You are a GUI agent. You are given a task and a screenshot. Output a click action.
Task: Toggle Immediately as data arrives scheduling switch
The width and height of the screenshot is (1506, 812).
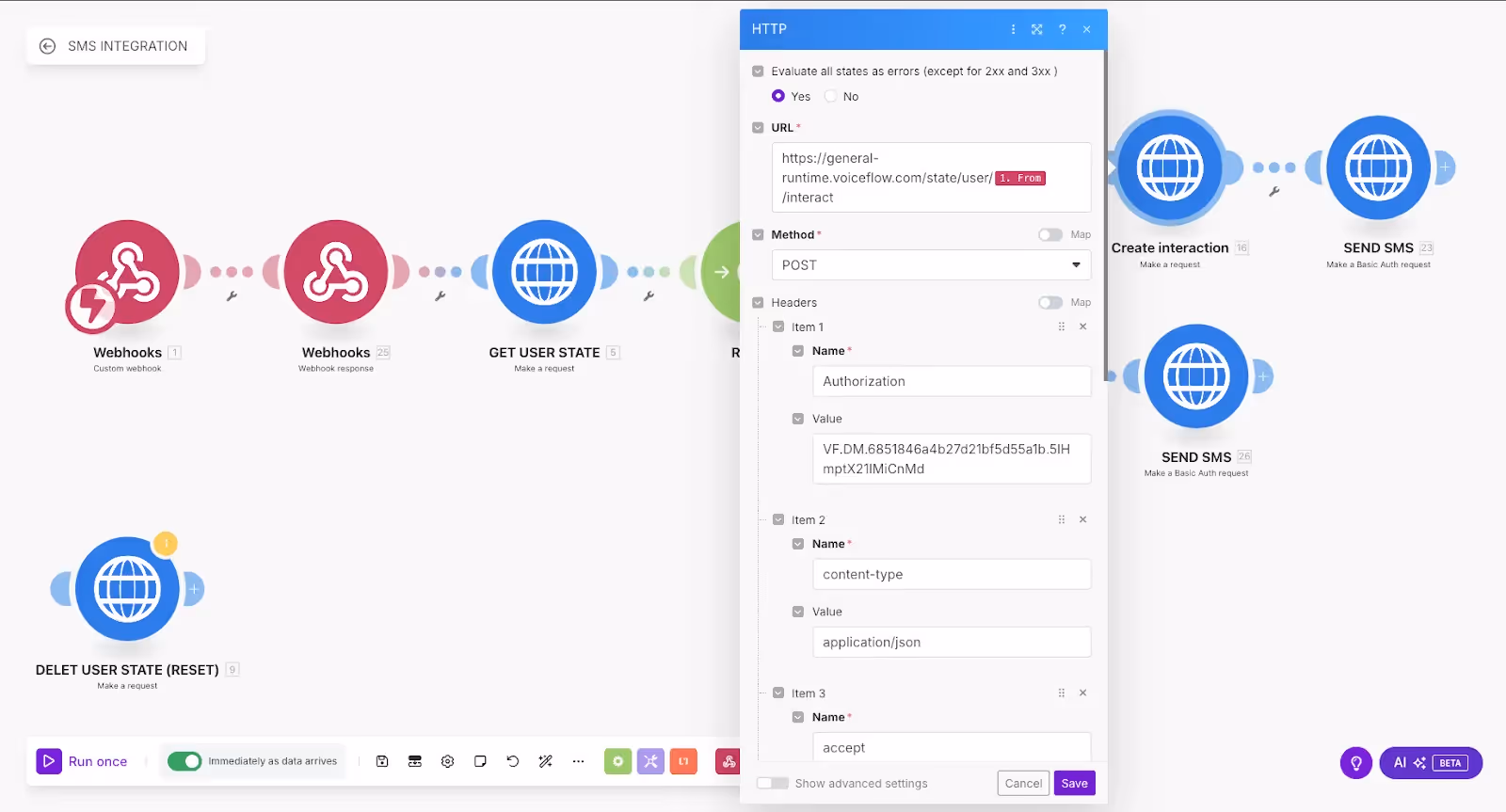pyautogui.click(x=184, y=761)
